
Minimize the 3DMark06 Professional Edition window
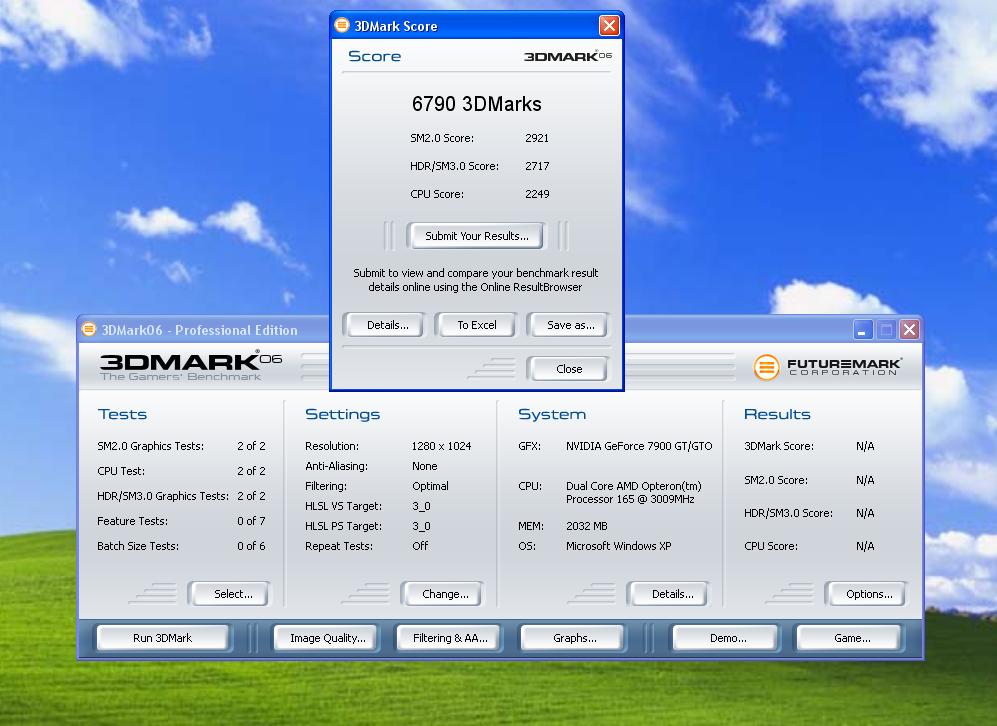[x=862, y=329]
